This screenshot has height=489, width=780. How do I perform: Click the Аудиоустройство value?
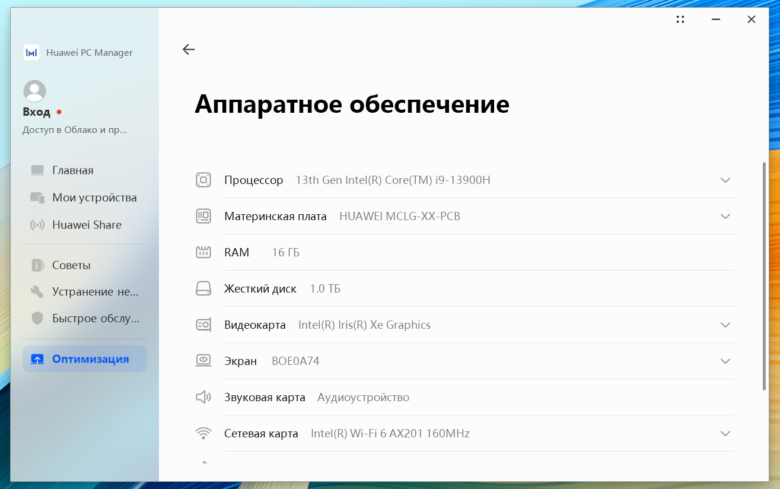[x=363, y=397]
